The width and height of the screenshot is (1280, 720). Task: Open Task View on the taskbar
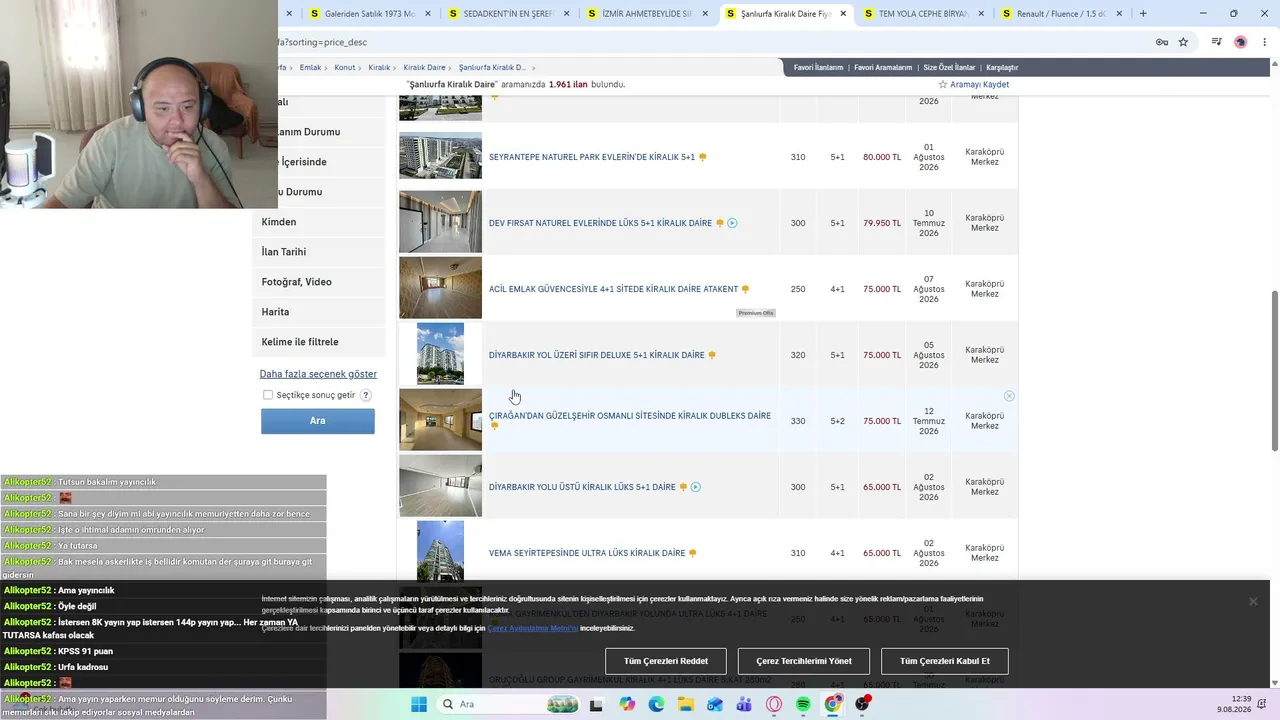click(x=597, y=704)
